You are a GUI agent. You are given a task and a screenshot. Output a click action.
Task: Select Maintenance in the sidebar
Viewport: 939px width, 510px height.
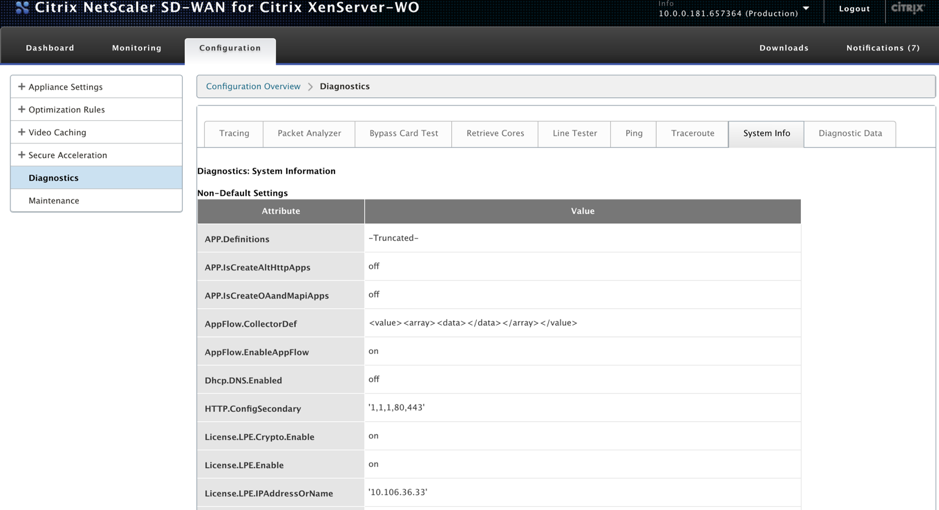point(96,201)
